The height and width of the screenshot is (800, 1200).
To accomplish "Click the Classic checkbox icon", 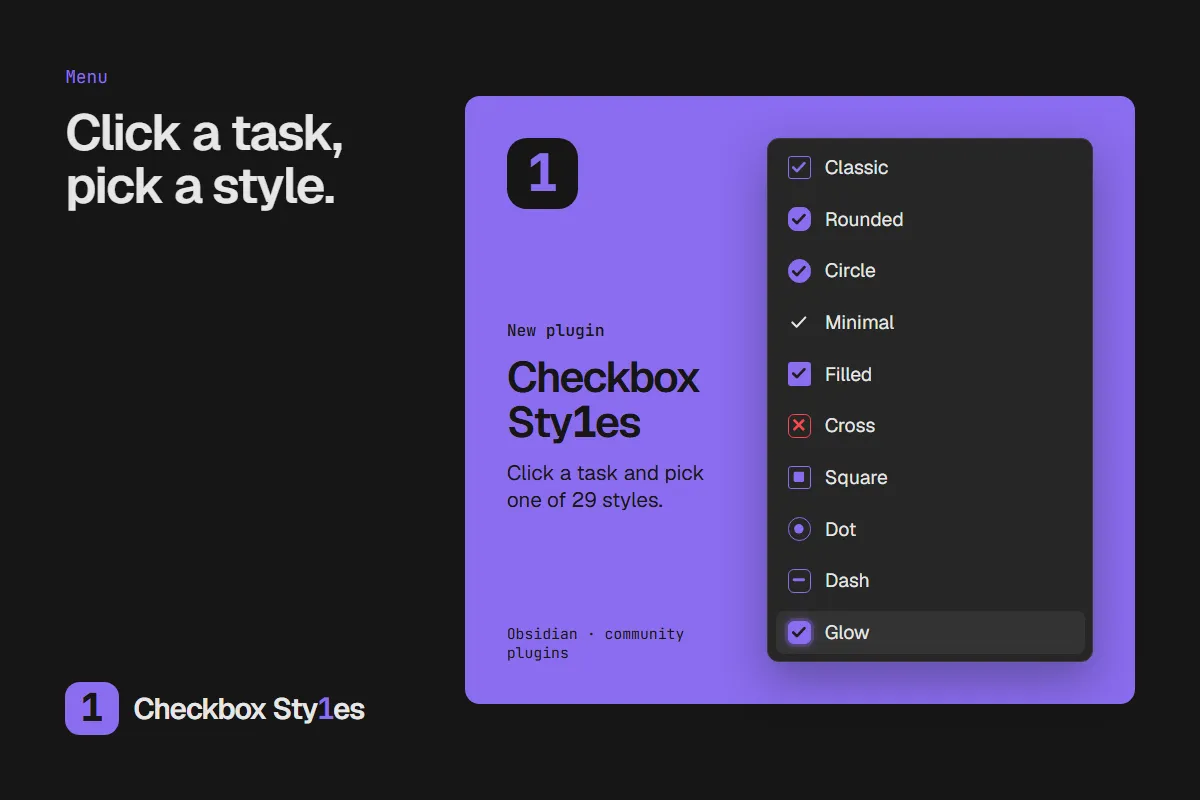I will (x=799, y=168).
